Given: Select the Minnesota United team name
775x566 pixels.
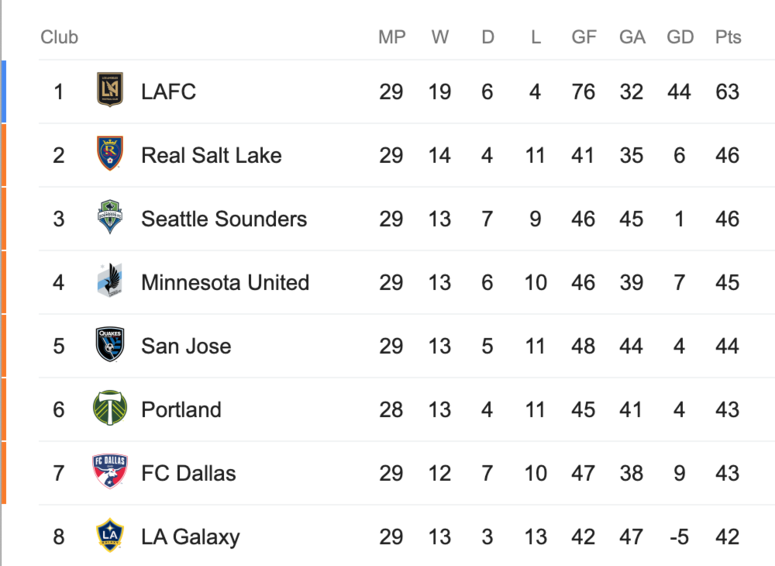Looking at the screenshot, I should pyautogui.click(x=225, y=282).
